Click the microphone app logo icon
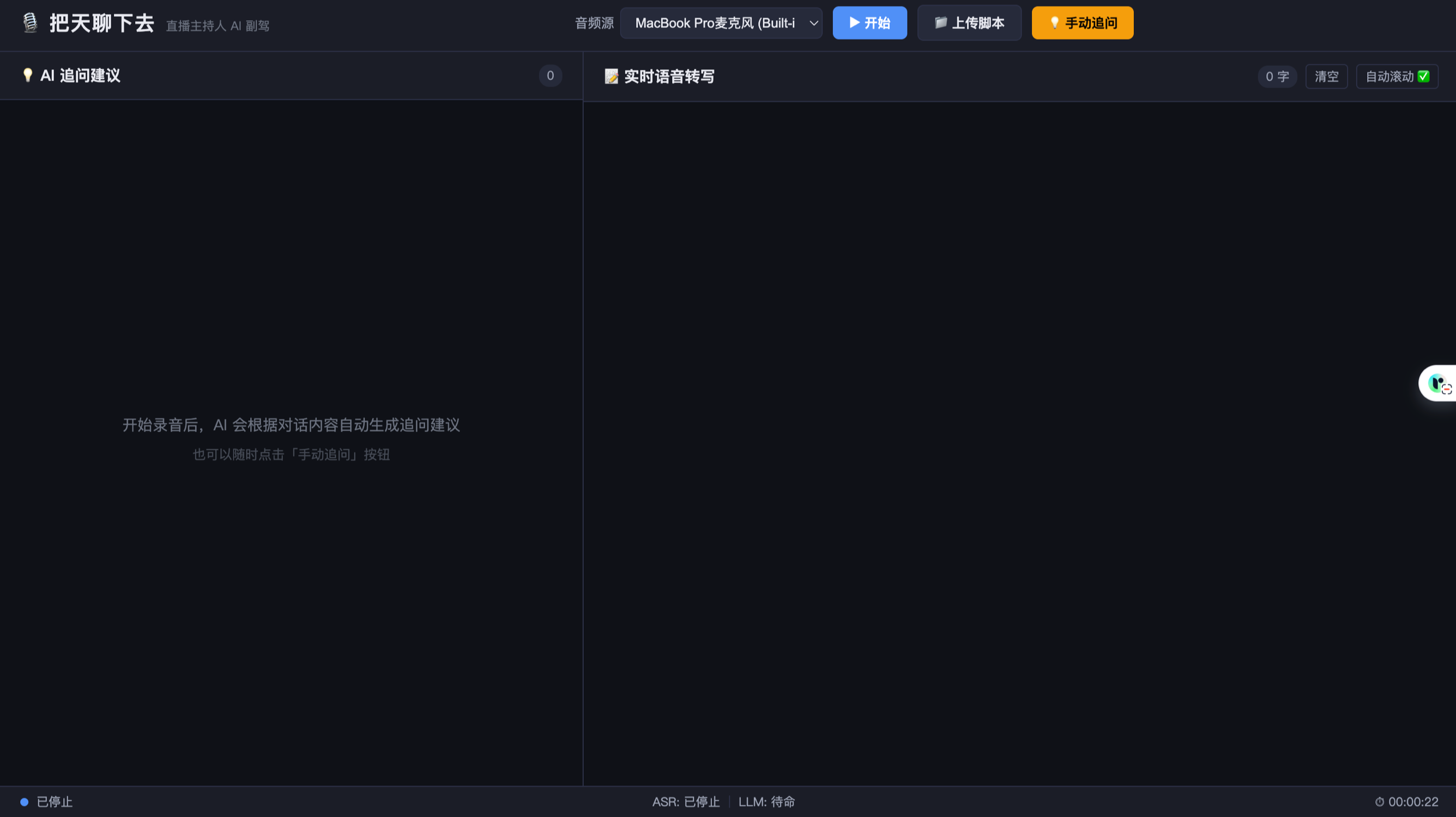Image resolution: width=1456 pixels, height=817 pixels. pos(30,22)
